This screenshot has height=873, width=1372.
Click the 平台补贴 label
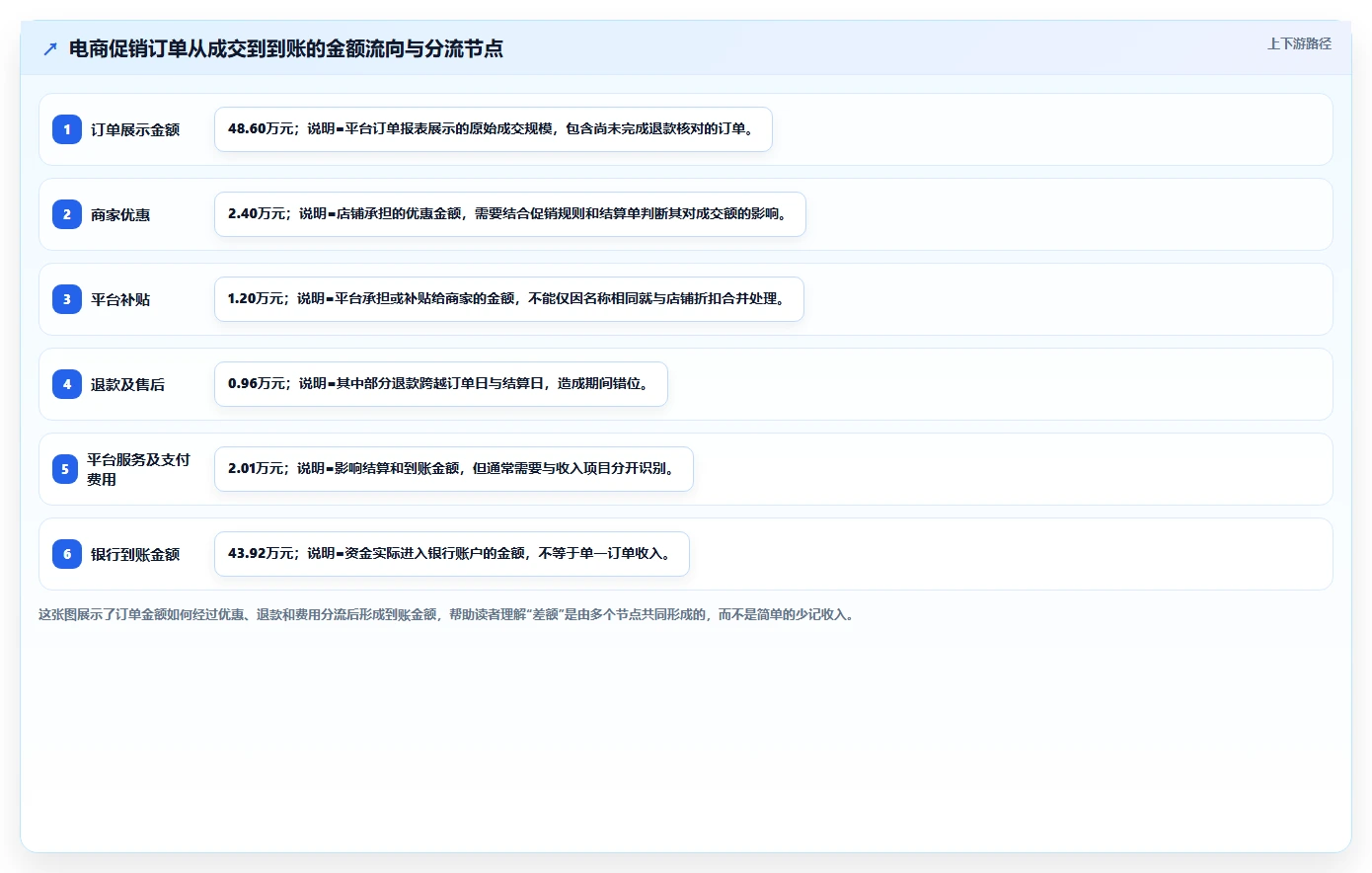click(x=120, y=299)
